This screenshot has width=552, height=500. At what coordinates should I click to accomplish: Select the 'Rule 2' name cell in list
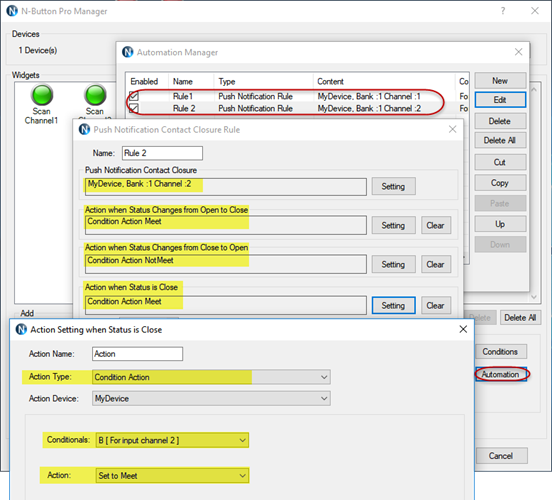[x=184, y=108]
